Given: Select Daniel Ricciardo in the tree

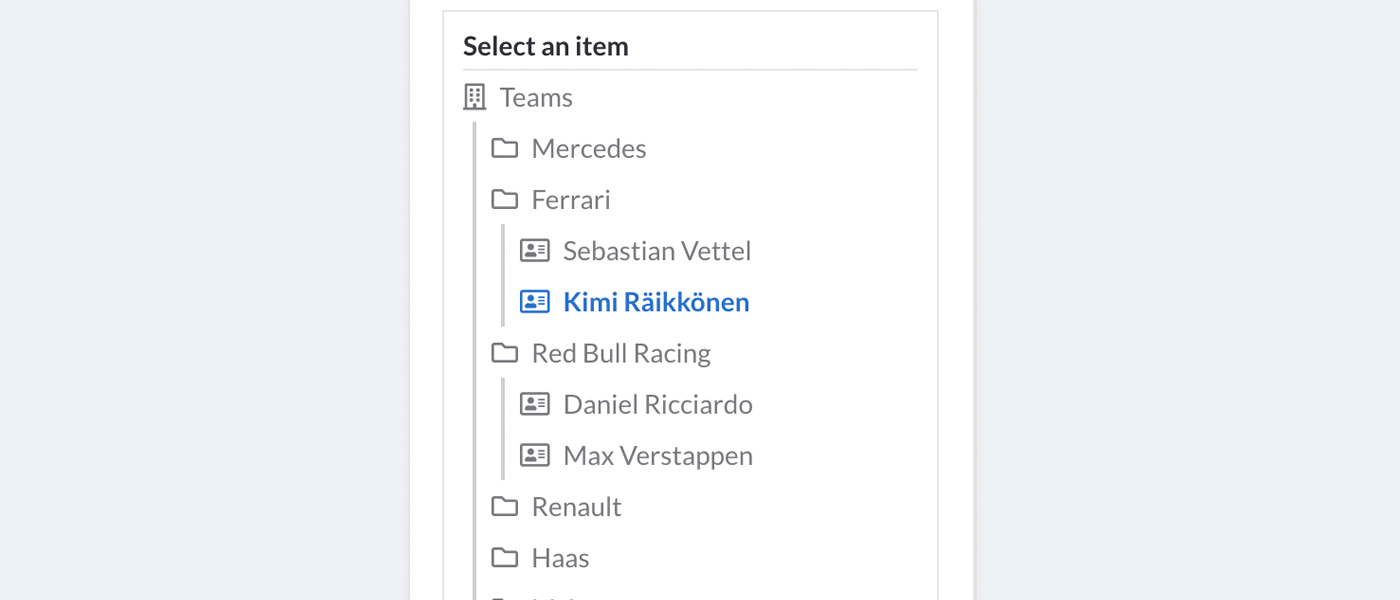Looking at the screenshot, I should (x=657, y=404).
